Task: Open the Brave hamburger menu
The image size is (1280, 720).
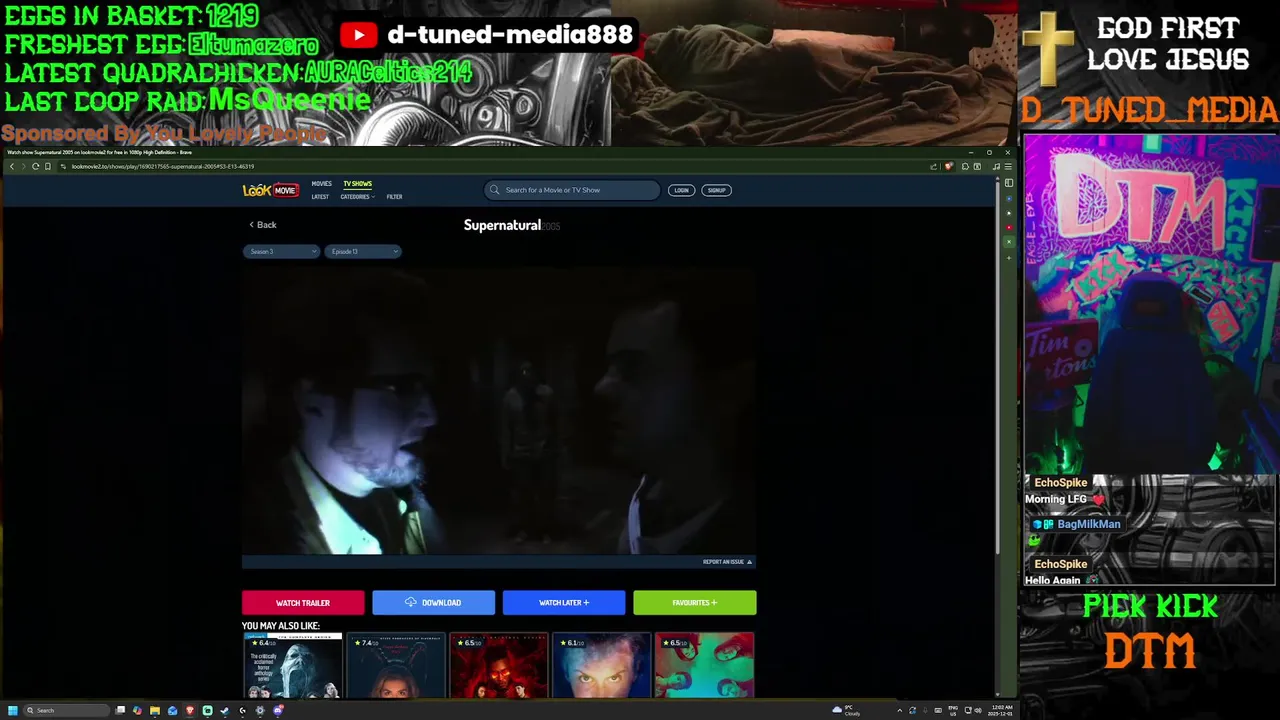Action: (1008, 166)
